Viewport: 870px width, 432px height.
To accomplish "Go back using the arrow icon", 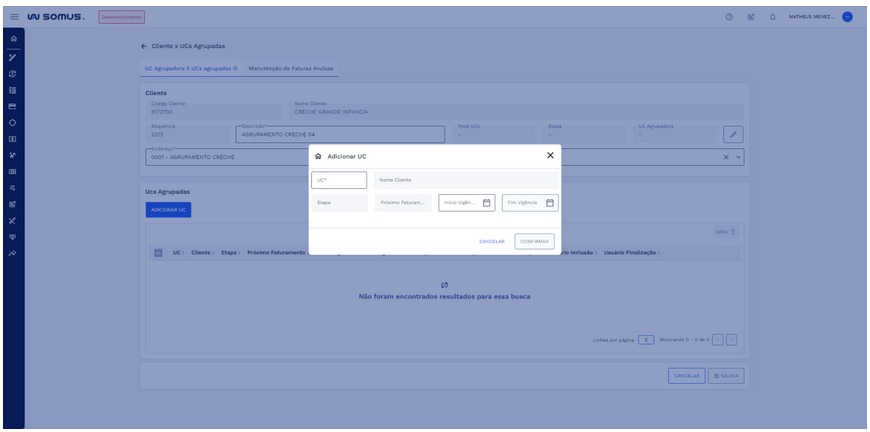I will click(144, 46).
